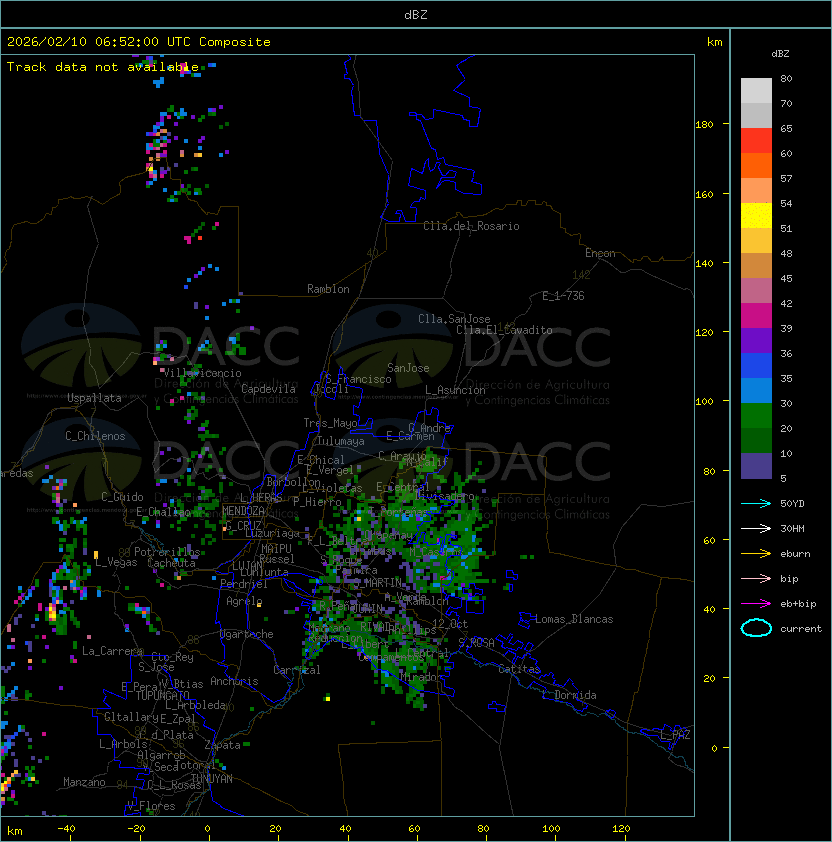Click the Encon map label
Viewport: 832px width, 842px height.
tap(600, 253)
